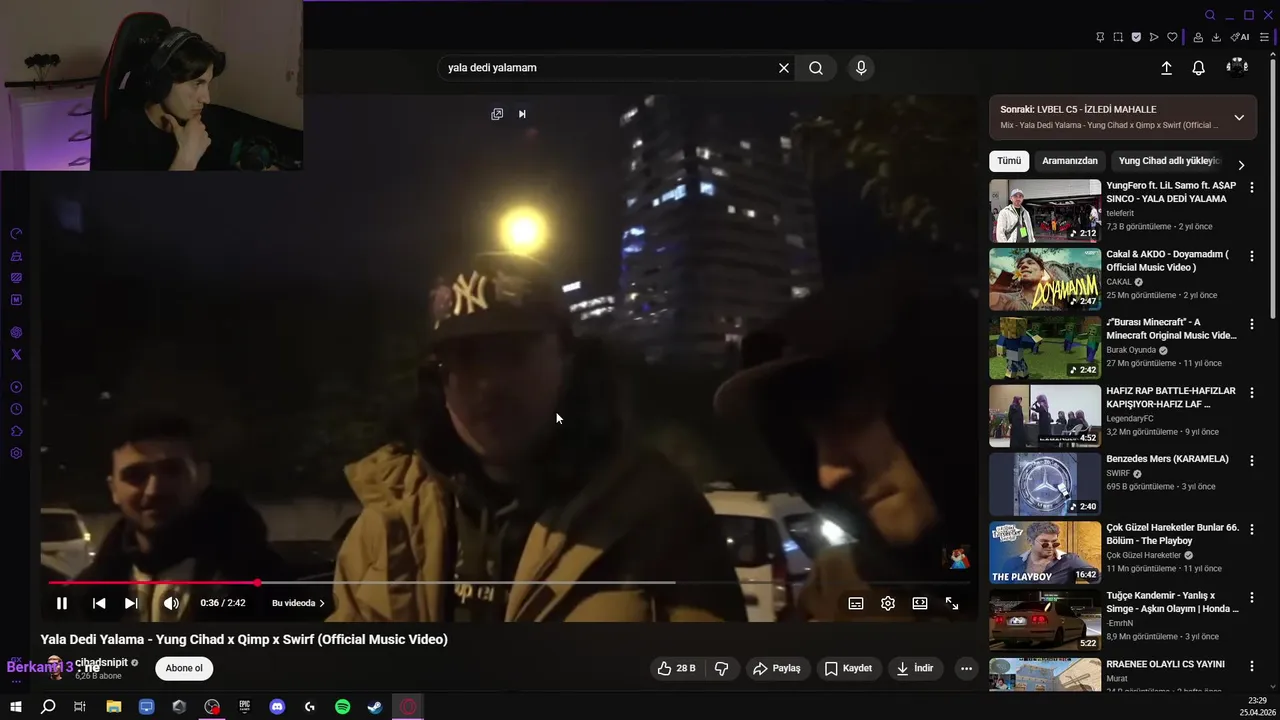
Task: Open options for 'Burası Minecraft' video
Action: tap(1252, 324)
